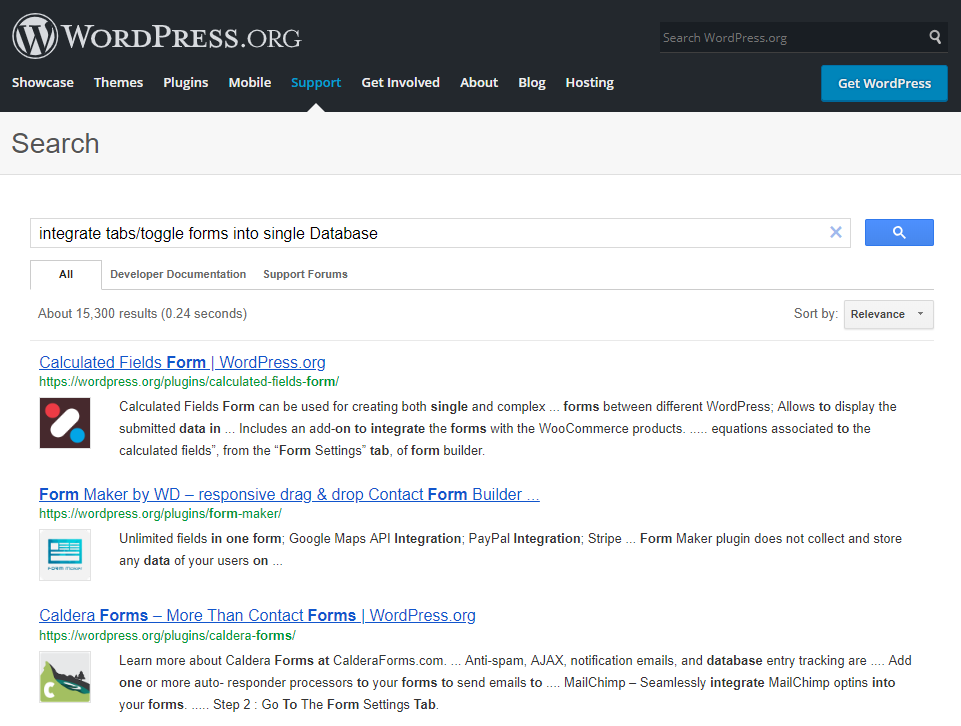Open the Calculated Fields Form result link
The width and height of the screenshot is (961, 726).
click(182, 362)
